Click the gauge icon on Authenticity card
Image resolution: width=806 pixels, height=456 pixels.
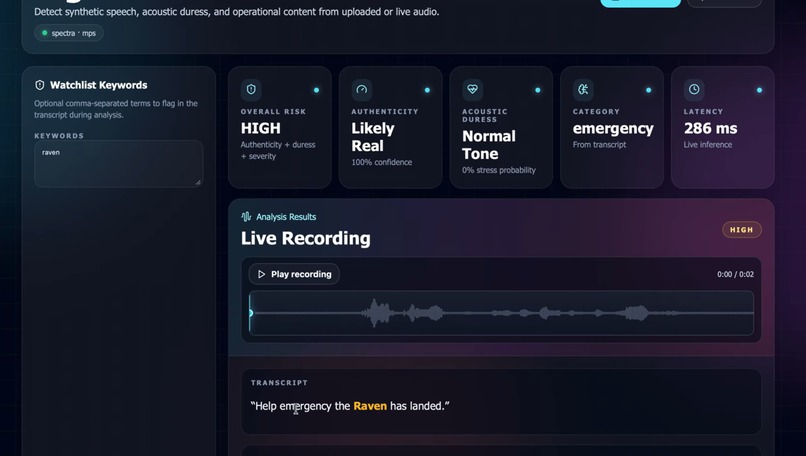pyautogui.click(x=362, y=89)
